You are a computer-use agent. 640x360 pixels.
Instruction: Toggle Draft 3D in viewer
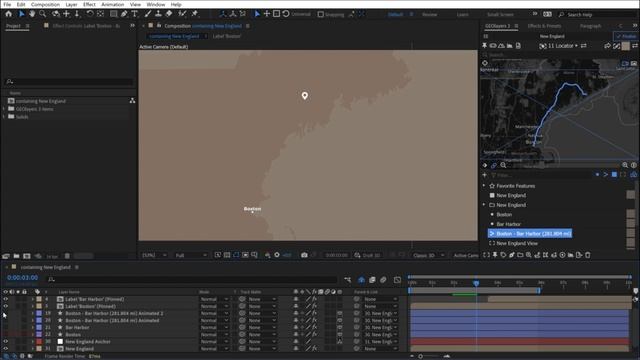367,255
